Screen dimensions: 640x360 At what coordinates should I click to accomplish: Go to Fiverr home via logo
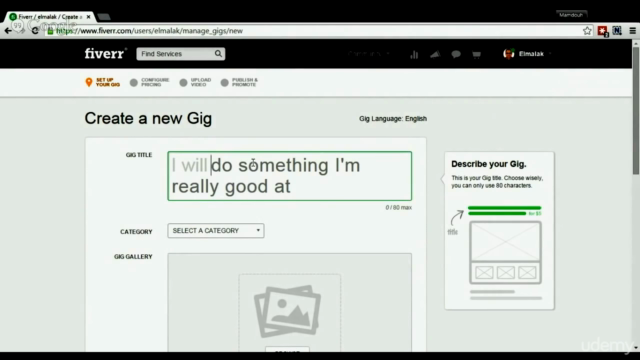(105, 53)
